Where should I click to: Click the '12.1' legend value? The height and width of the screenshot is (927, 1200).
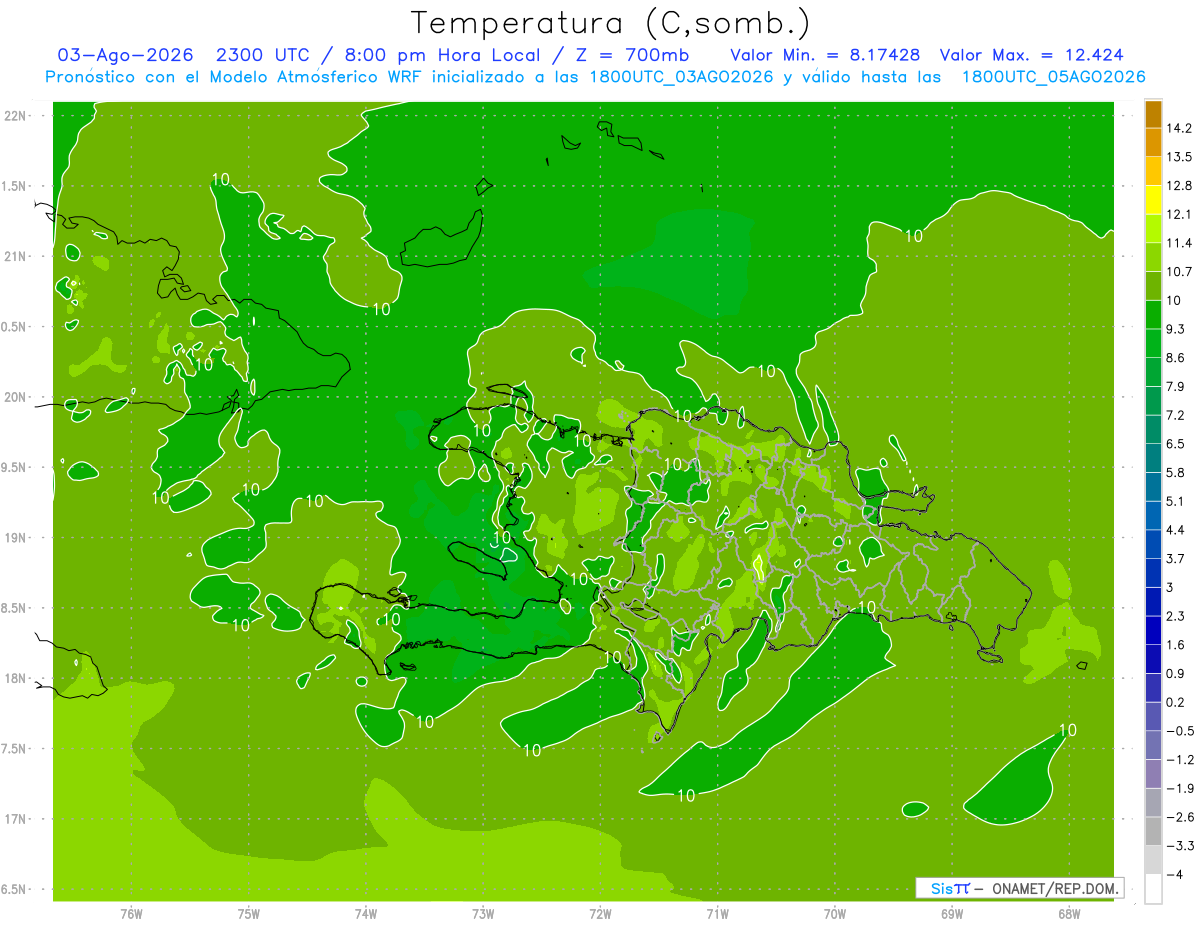coord(1179,214)
